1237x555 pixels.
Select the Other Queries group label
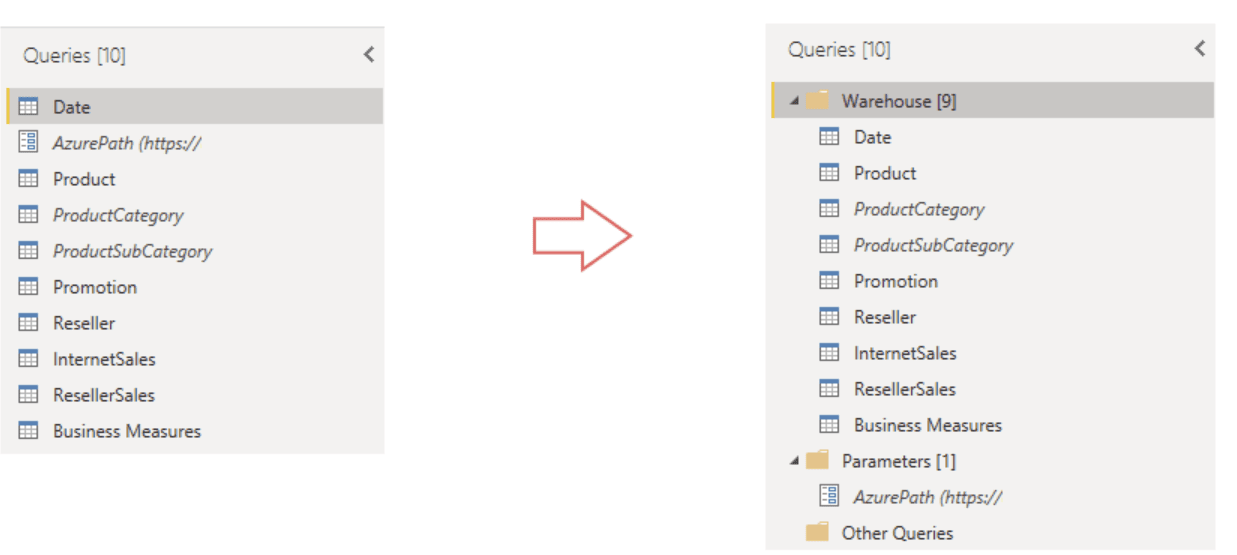(897, 533)
